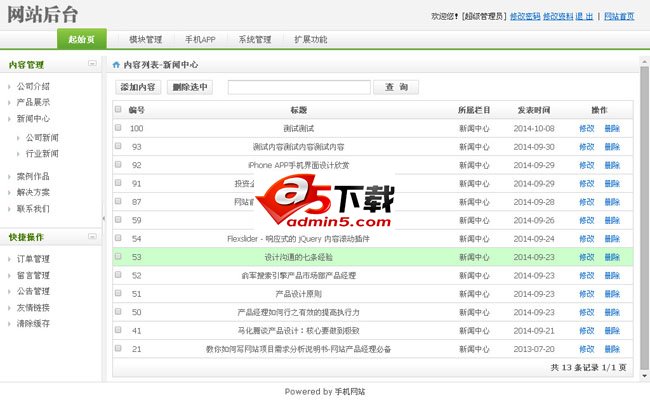Click the 添加内容 button

click(x=138, y=87)
